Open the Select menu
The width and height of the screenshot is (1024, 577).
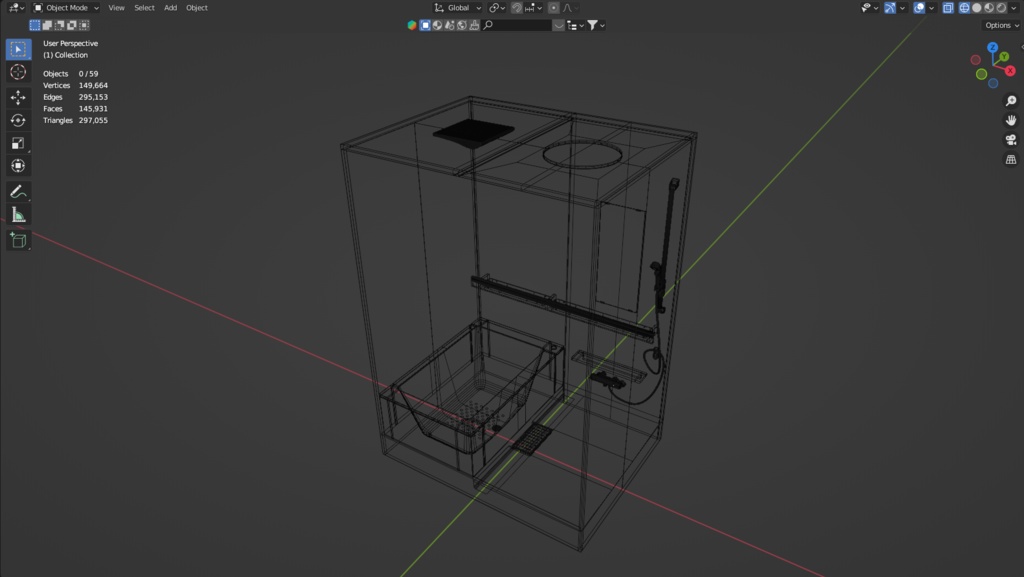[x=144, y=8]
